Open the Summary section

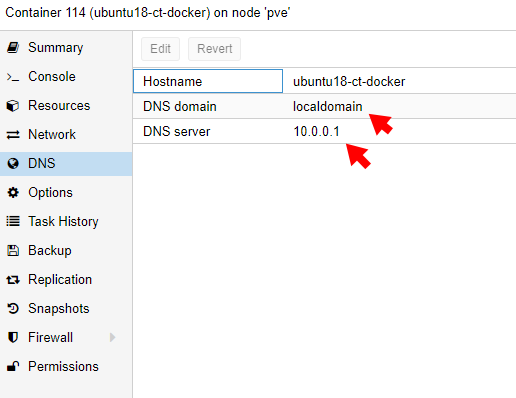(66, 48)
